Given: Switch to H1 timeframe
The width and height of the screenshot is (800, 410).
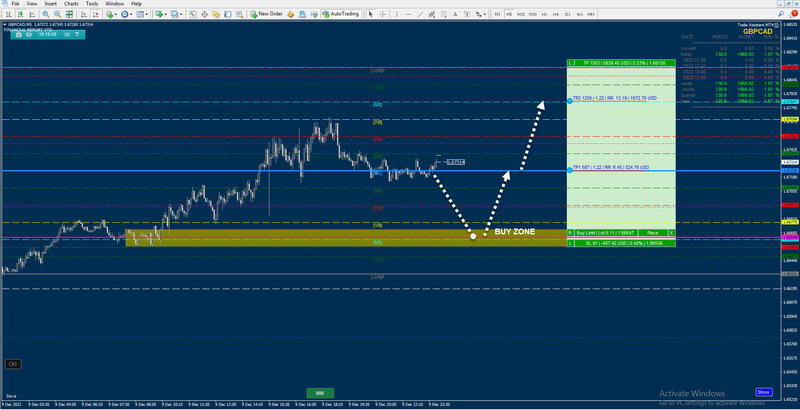Looking at the screenshot, I should click(x=544, y=14).
